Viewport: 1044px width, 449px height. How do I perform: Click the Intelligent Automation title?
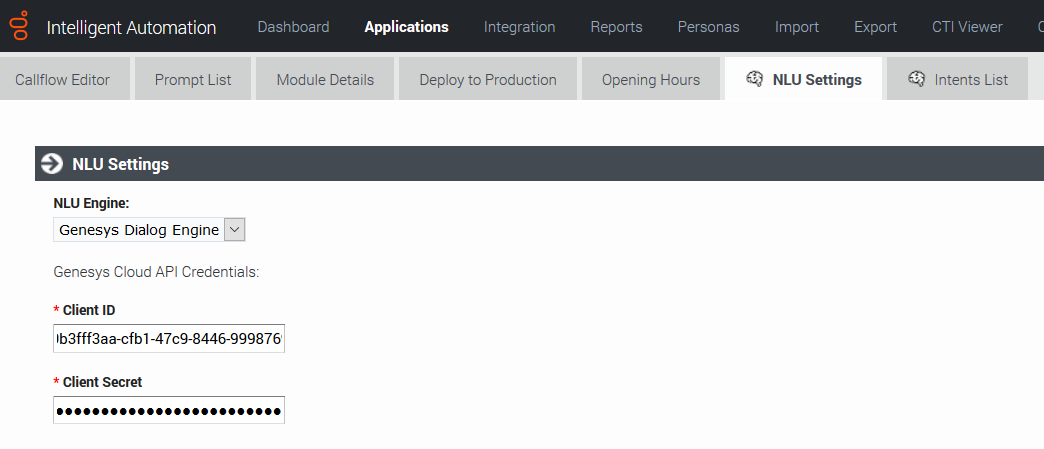pos(132,27)
